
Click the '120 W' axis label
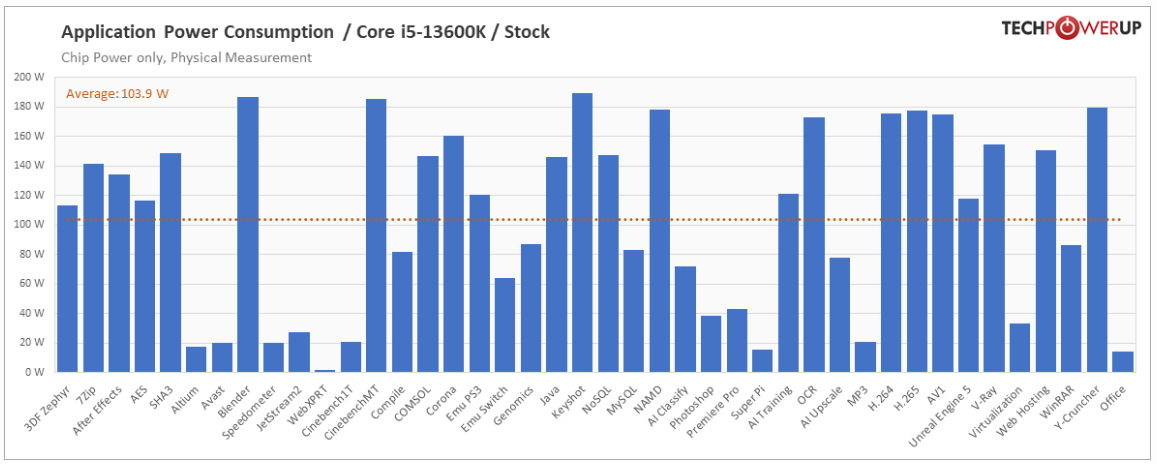click(x=30, y=195)
